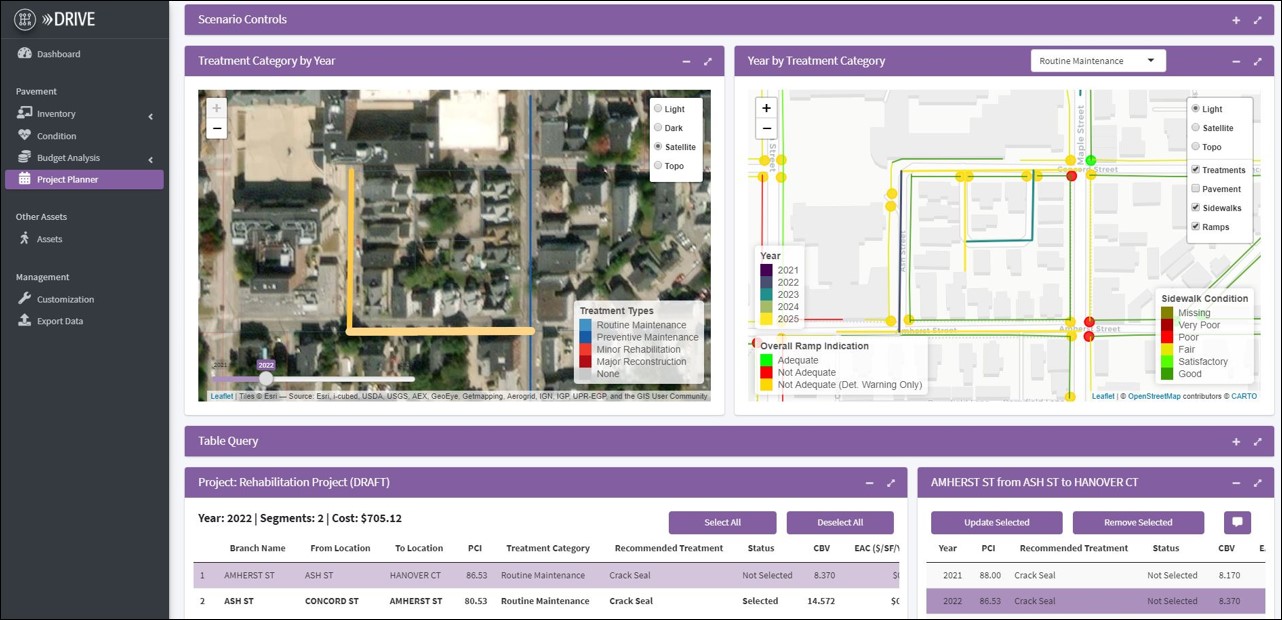Expand Treatment Category by Year panel fullscreen
The image size is (1282, 620).
click(708, 61)
